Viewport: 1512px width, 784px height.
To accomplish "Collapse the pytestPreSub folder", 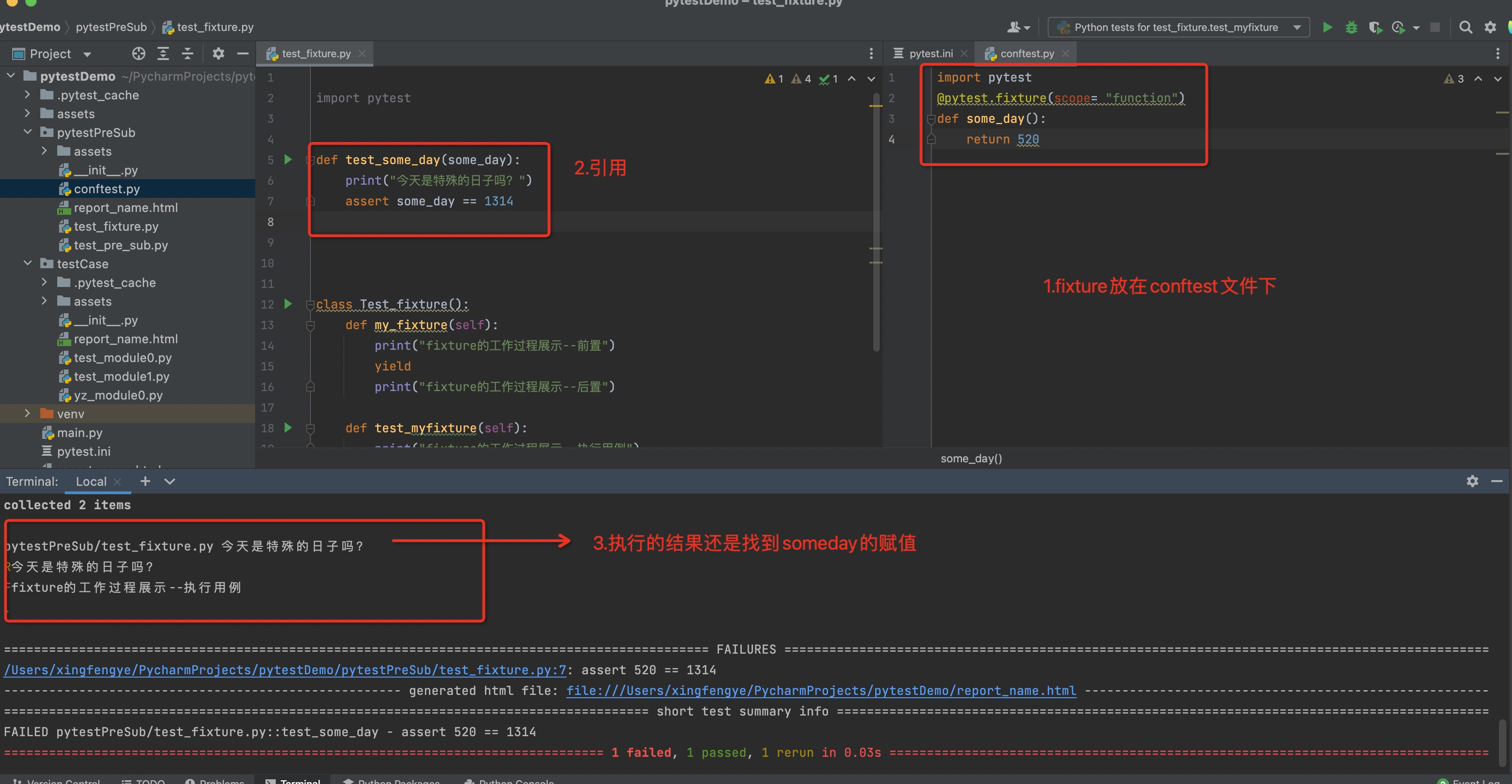I will coord(27,131).
